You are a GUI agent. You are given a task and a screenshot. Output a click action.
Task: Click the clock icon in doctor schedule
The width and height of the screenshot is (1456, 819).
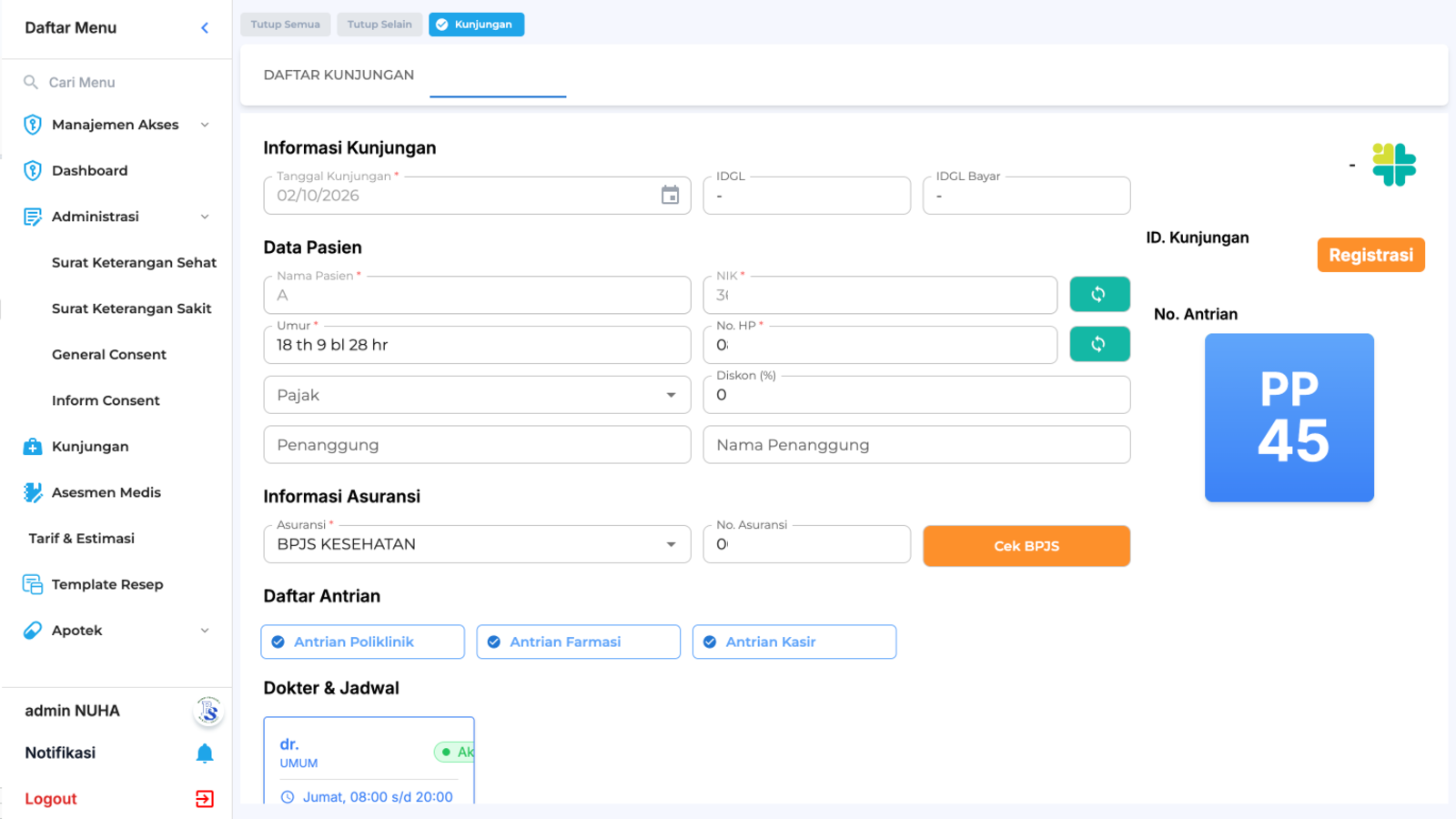[x=288, y=797]
